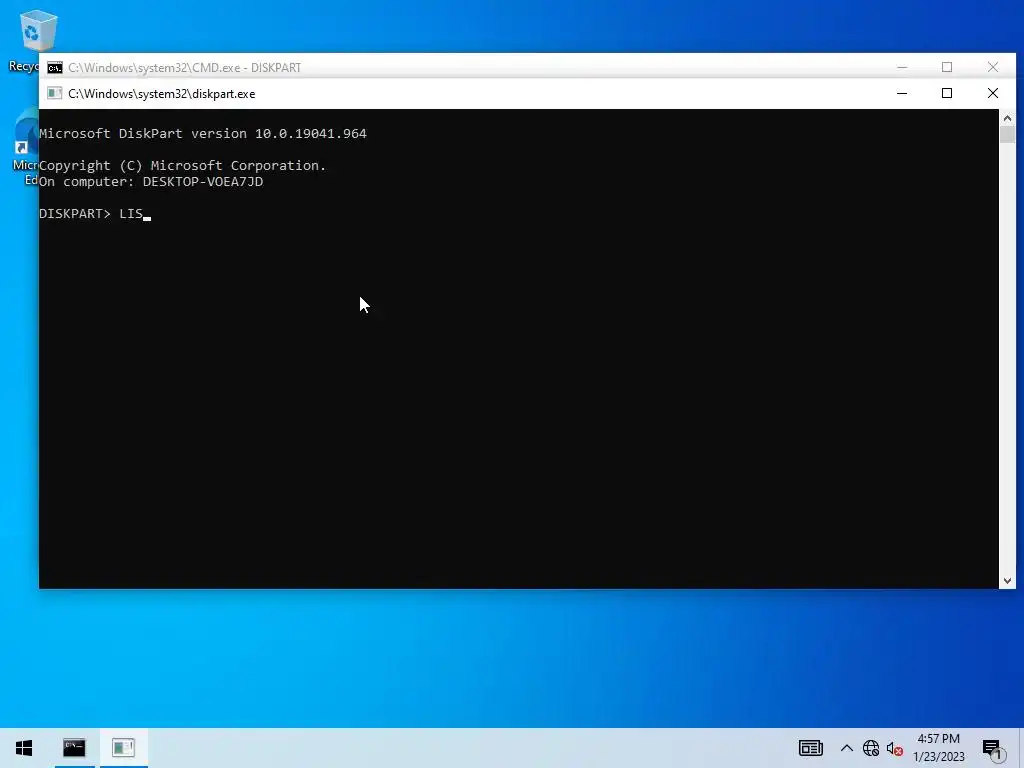Open the Windows Start menu
1024x768 pixels.
tap(24, 748)
